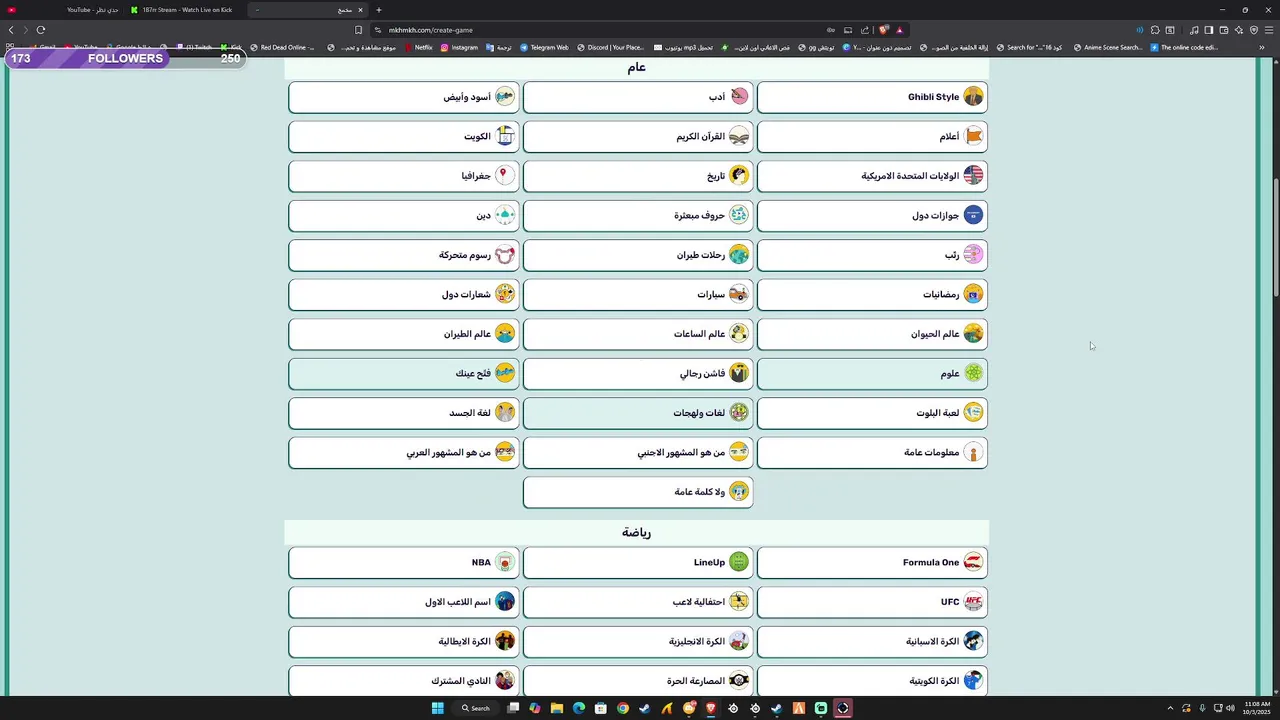Screen dimensions: 1280x720
Task: Click the فاشن رجالي icon
Action: pyautogui.click(x=739, y=373)
